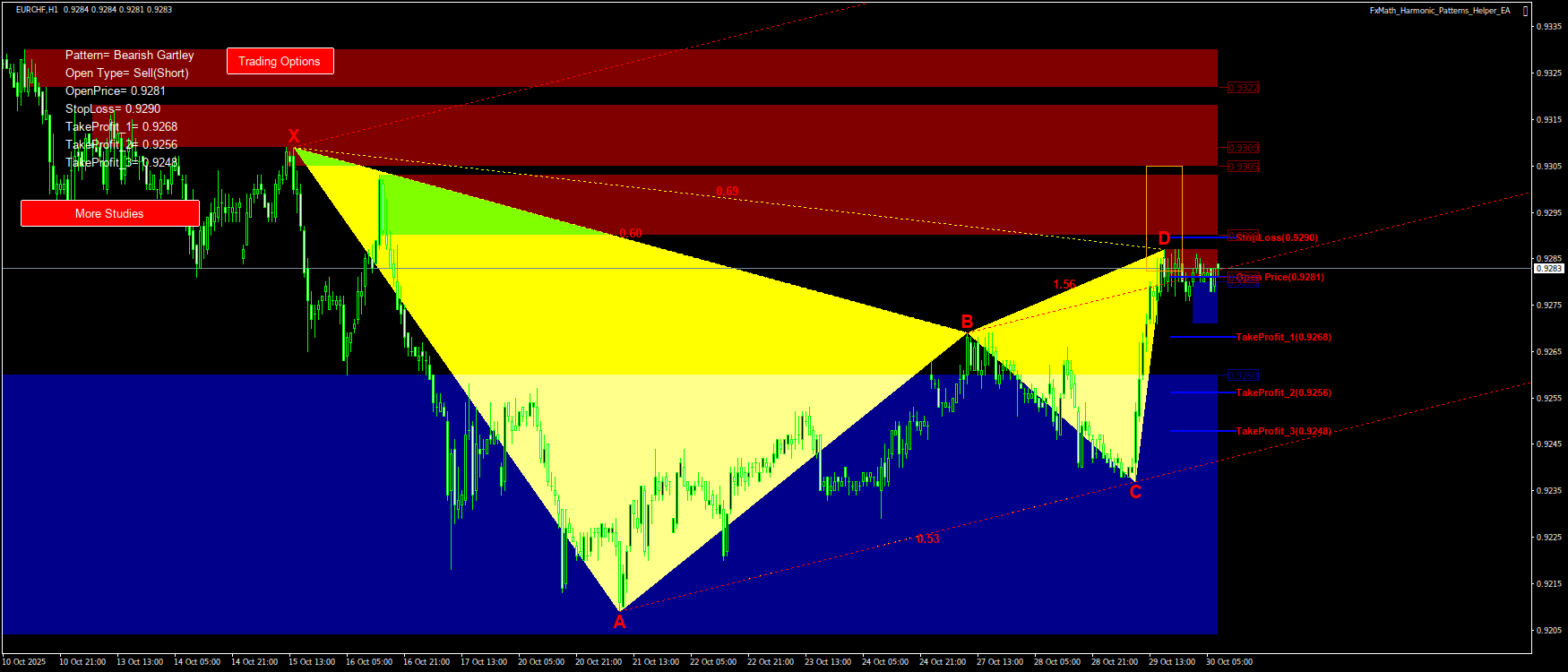Click the TakeProfit_1(0.9268) level label
This screenshot has width=1568, height=672.
pos(1283,337)
